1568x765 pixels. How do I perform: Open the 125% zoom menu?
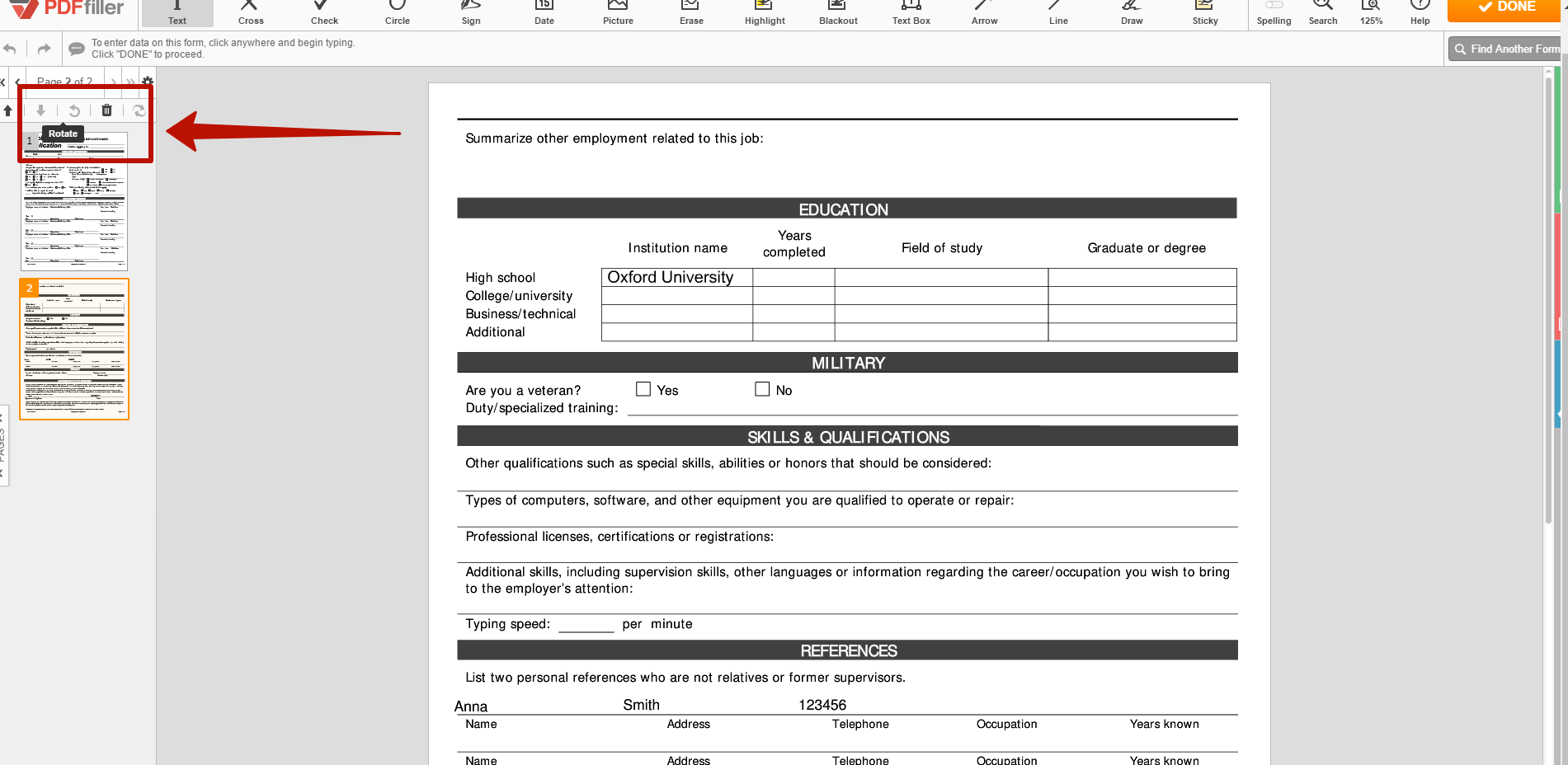[x=1371, y=13]
